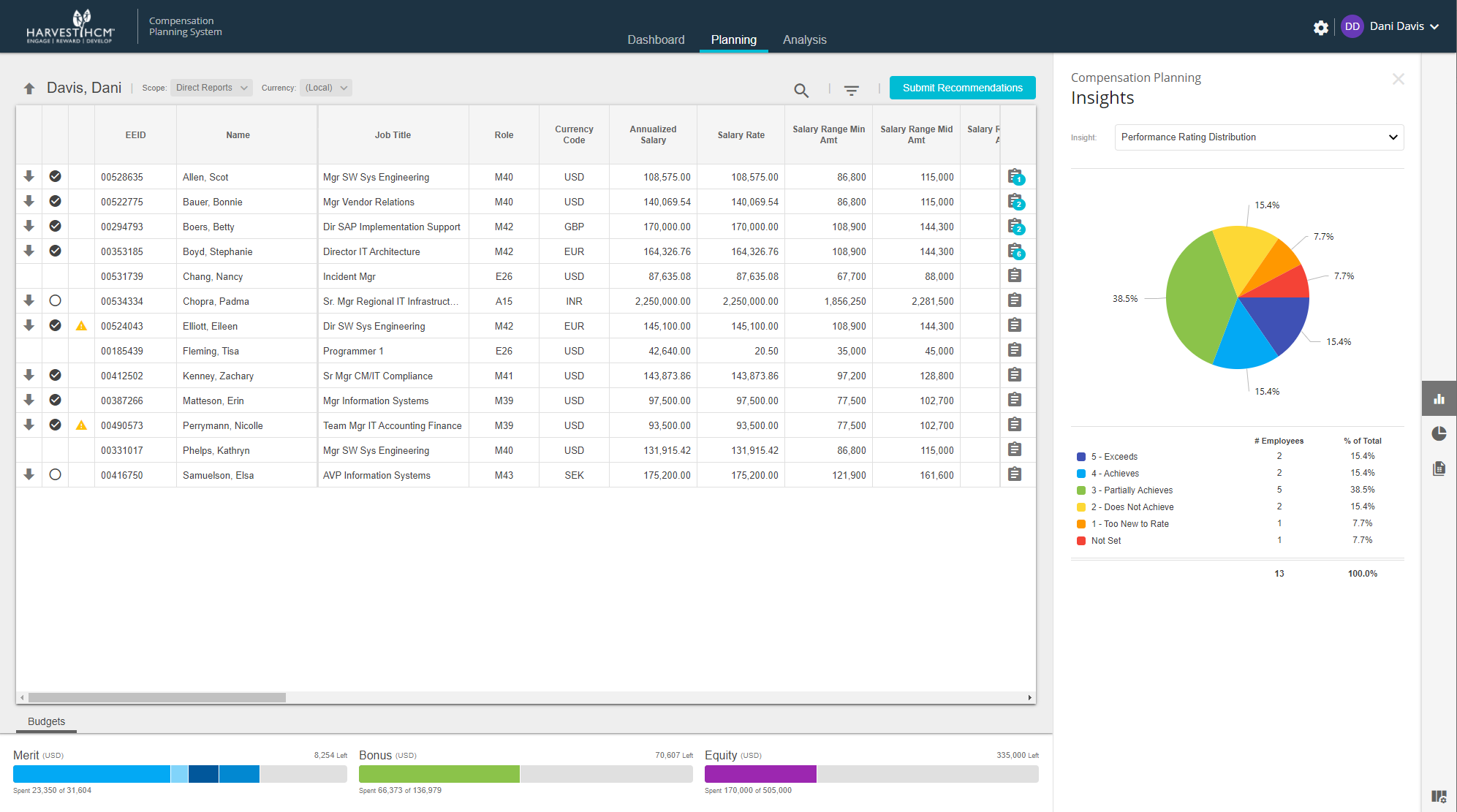Open the document report sidebar icon
1457x812 pixels.
click(1439, 468)
